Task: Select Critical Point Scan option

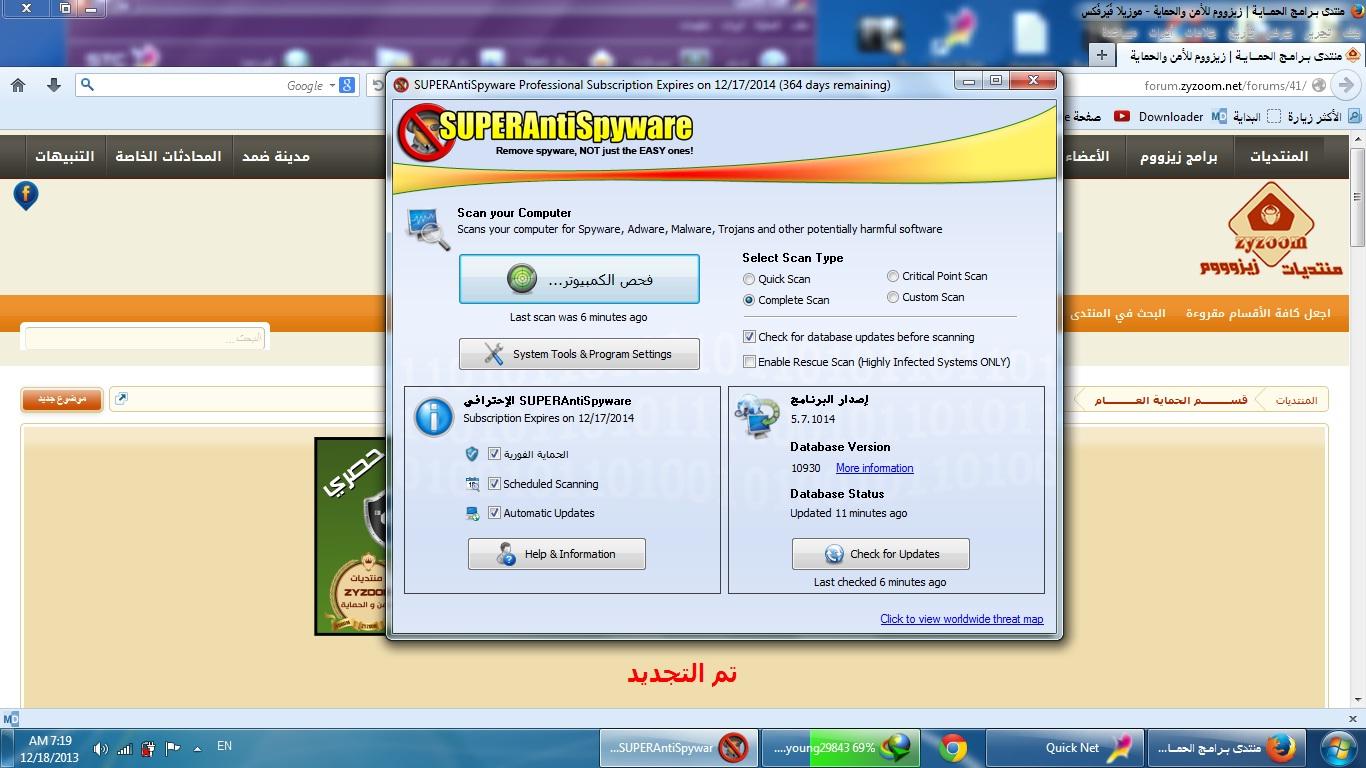Action: pos(893,276)
